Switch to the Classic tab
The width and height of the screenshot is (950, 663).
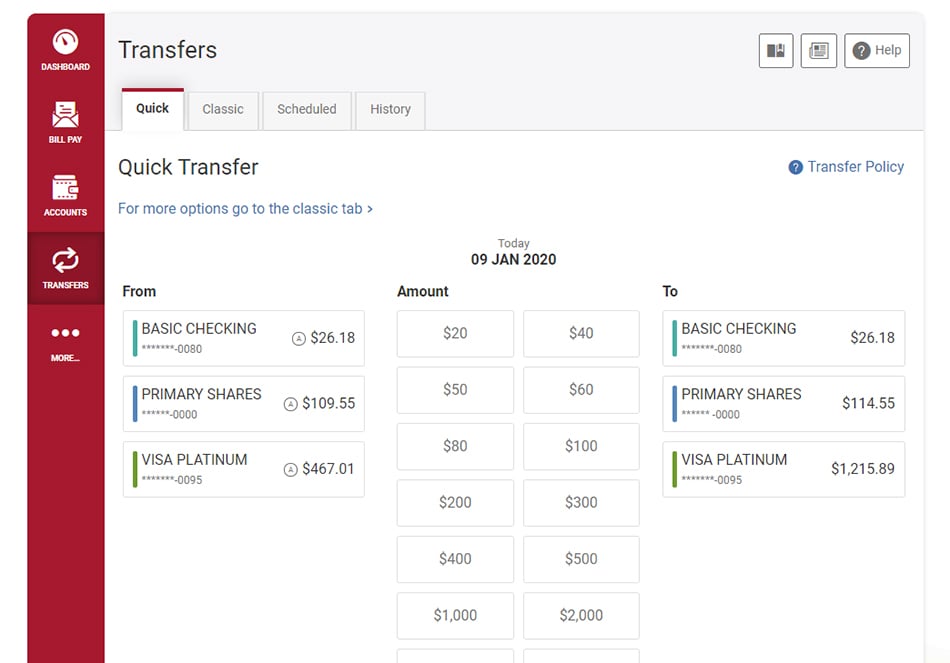[x=223, y=110]
